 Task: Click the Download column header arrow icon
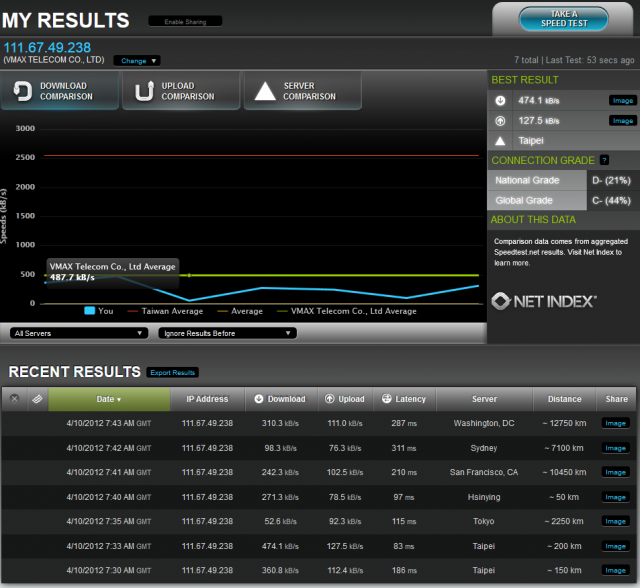pos(259,399)
